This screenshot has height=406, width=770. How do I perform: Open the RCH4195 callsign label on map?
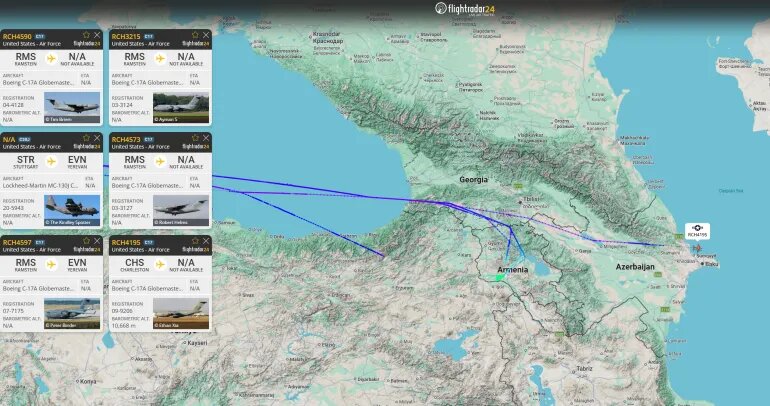point(697,231)
